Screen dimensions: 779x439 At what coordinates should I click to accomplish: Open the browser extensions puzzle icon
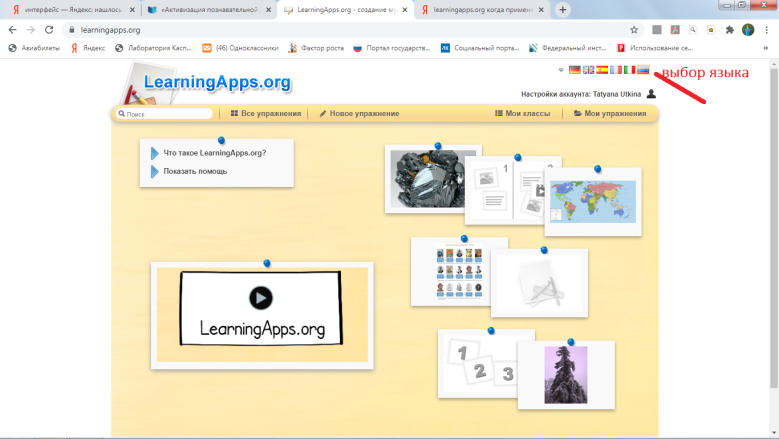tap(729, 30)
